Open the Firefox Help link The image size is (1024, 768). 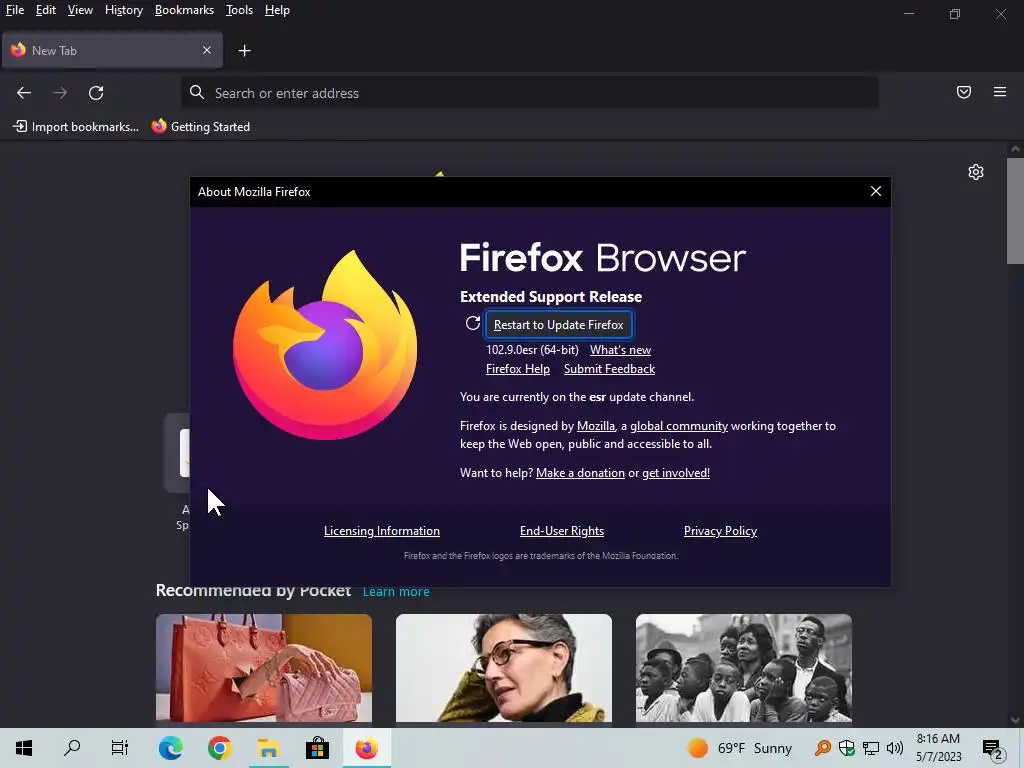coord(518,369)
